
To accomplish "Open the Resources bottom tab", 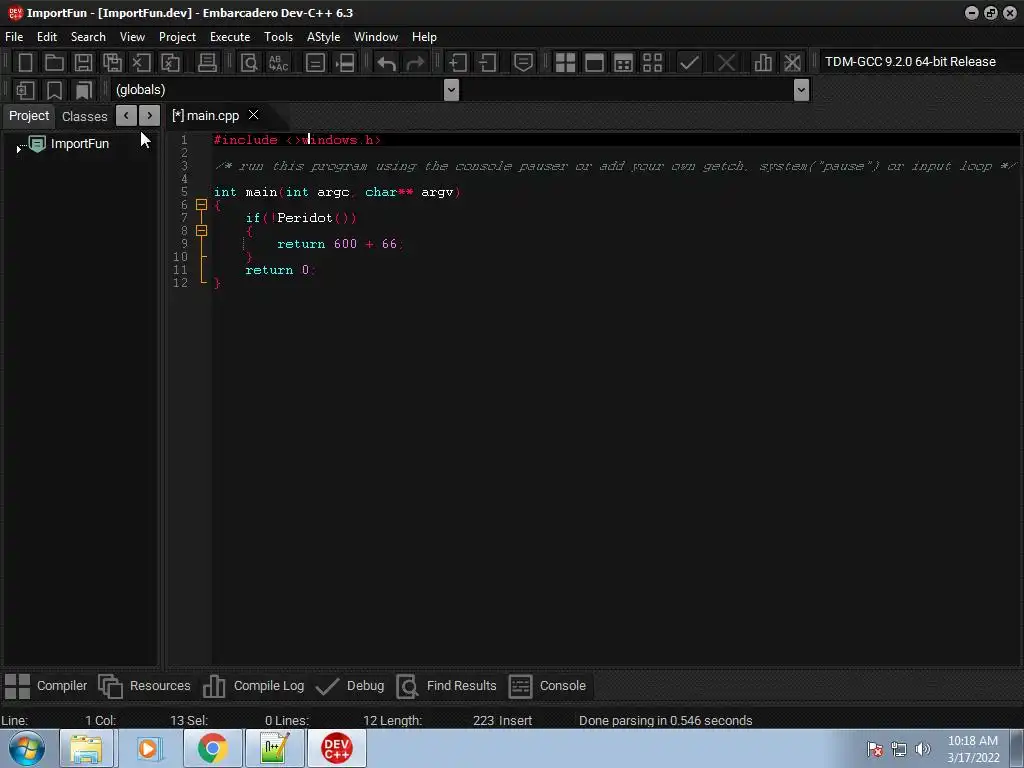I will [144, 686].
